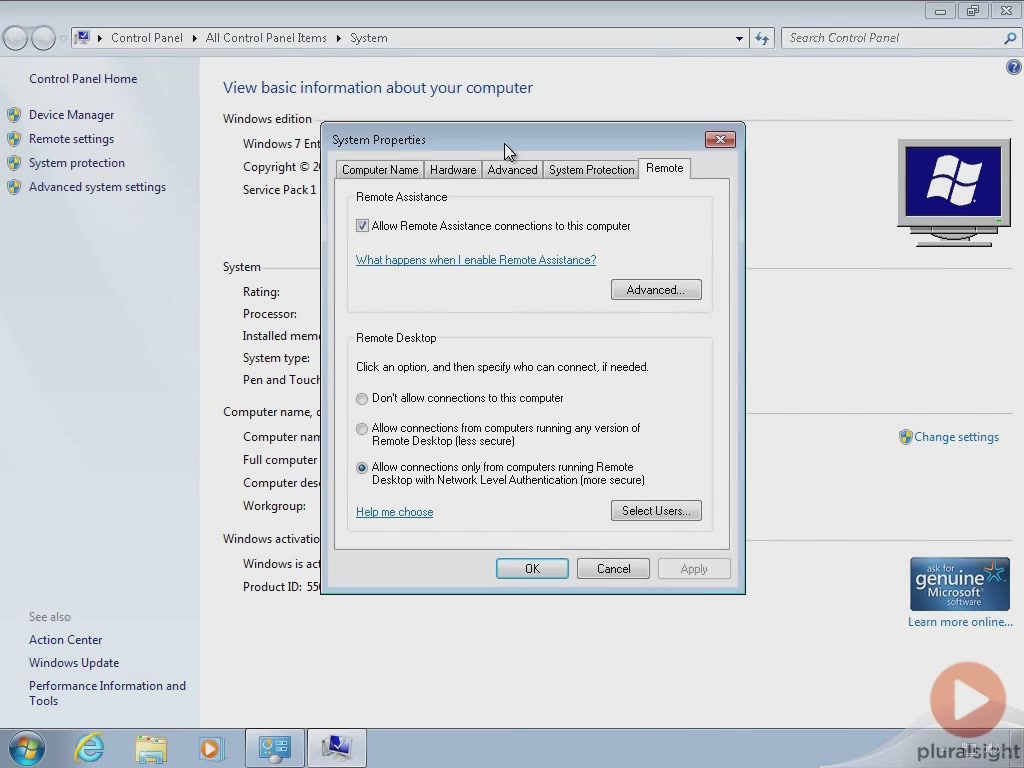Click the shield icon beside System protection
The width and height of the screenshot is (1024, 768).
click(14, 163)
